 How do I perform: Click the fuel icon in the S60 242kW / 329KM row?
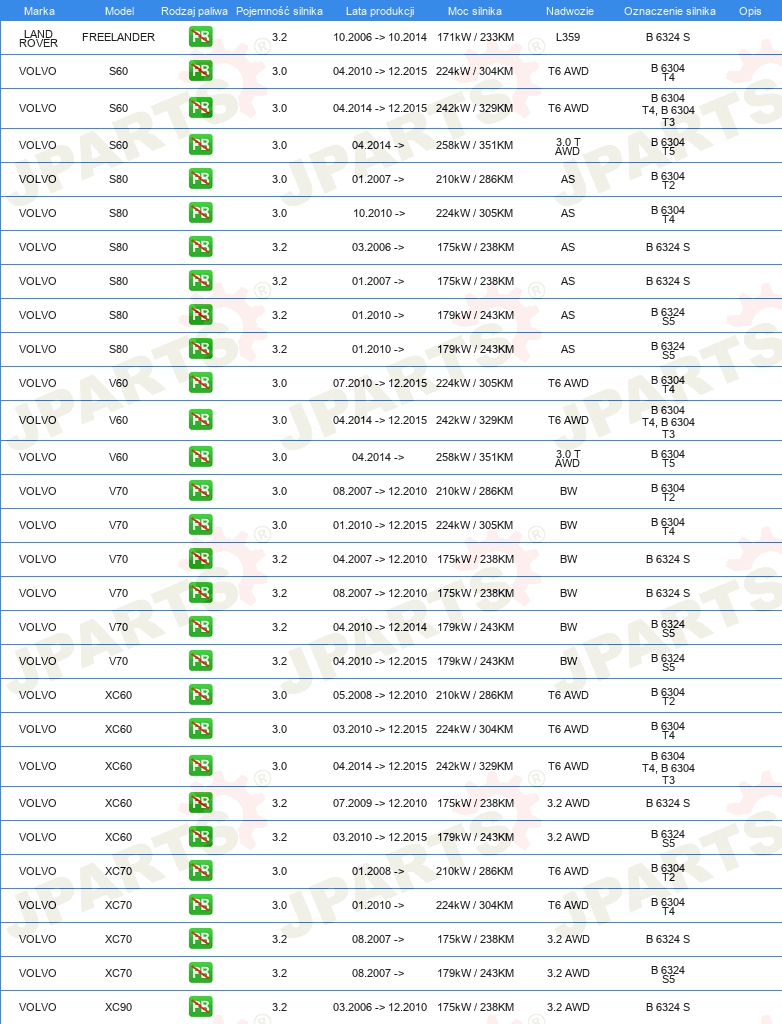click(x=201, y=108)
